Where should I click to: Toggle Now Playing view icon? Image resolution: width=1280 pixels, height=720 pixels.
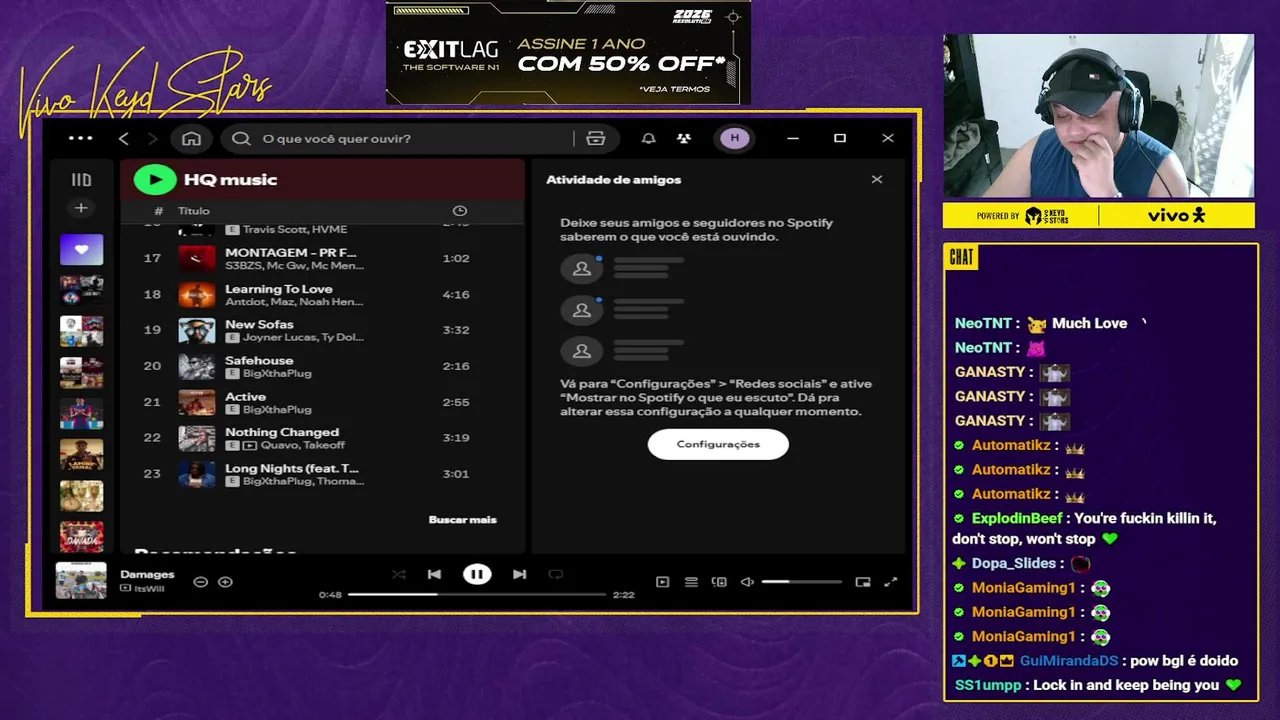pyautogui.click(x=662, y=582)
